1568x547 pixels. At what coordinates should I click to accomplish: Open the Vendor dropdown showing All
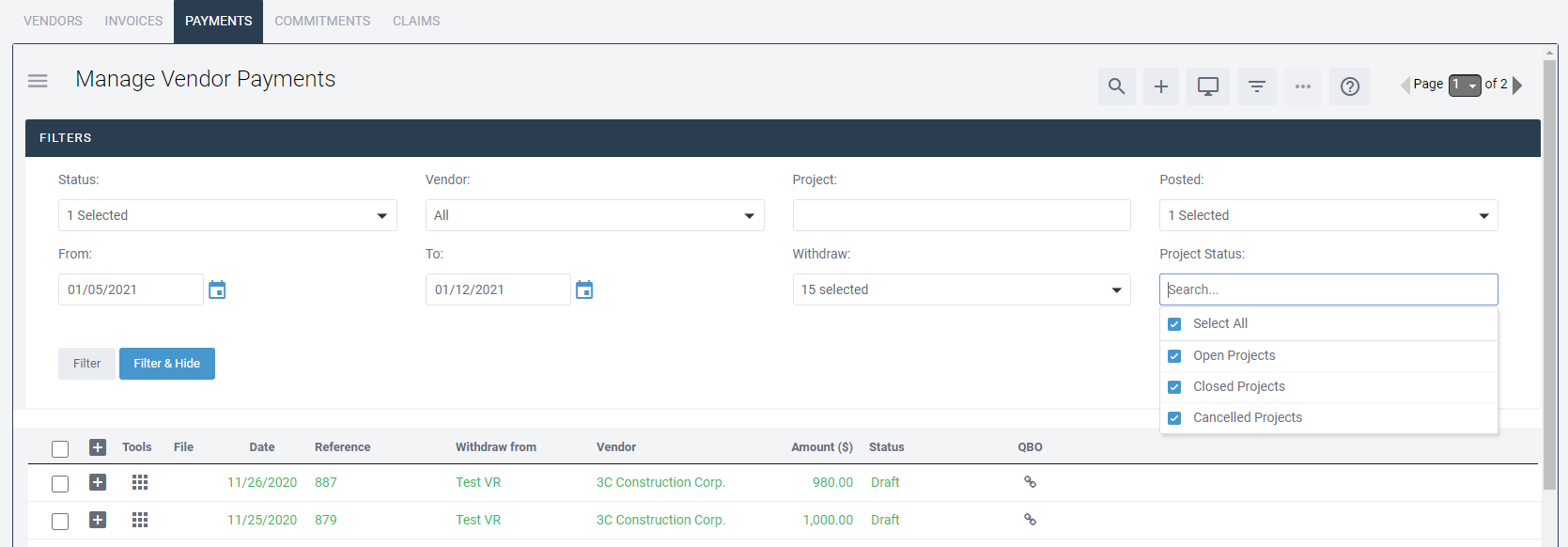point(594,215)
